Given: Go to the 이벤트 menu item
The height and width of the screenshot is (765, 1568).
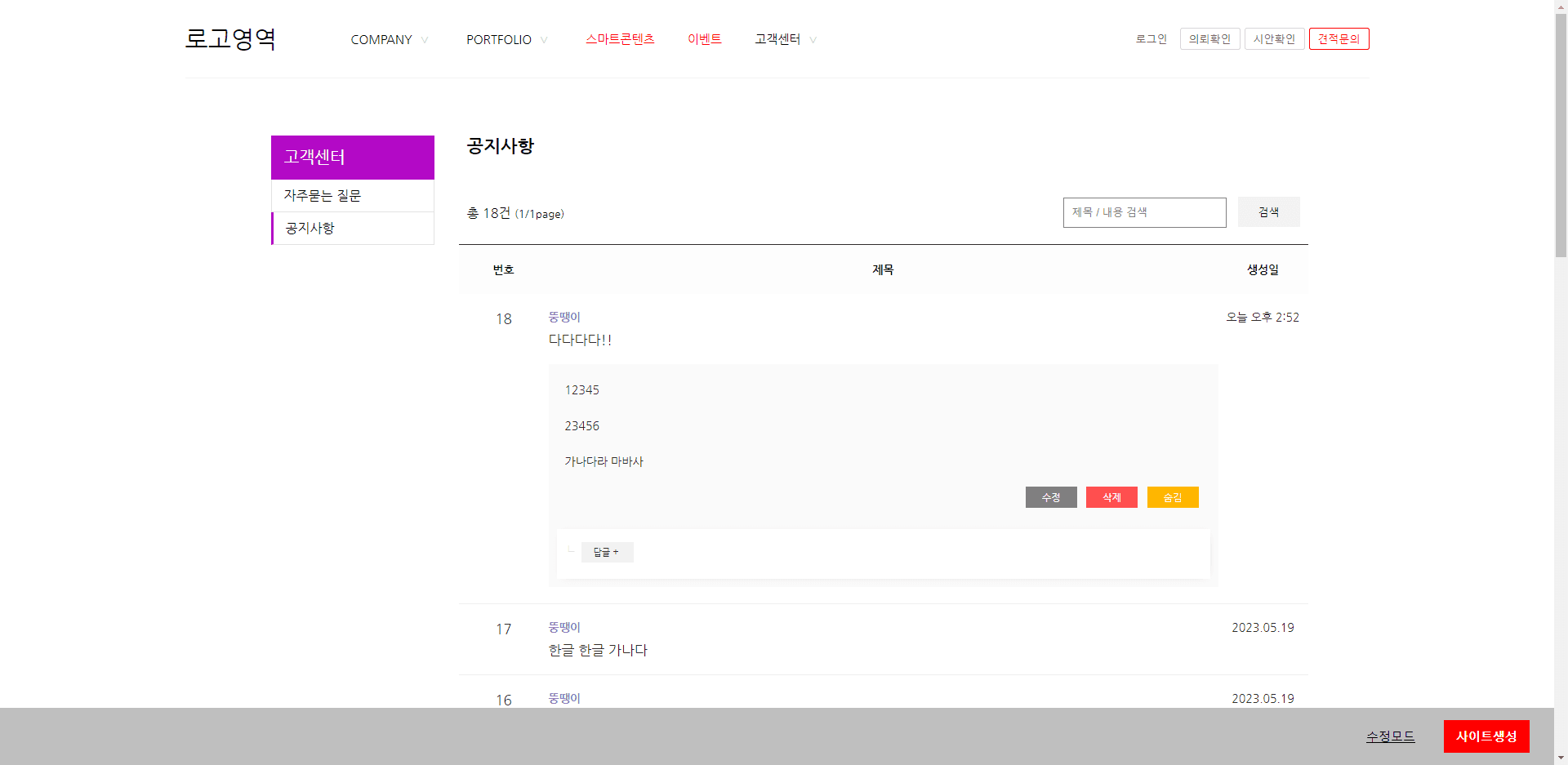Looking at the screenshot, I should [704, 39].
